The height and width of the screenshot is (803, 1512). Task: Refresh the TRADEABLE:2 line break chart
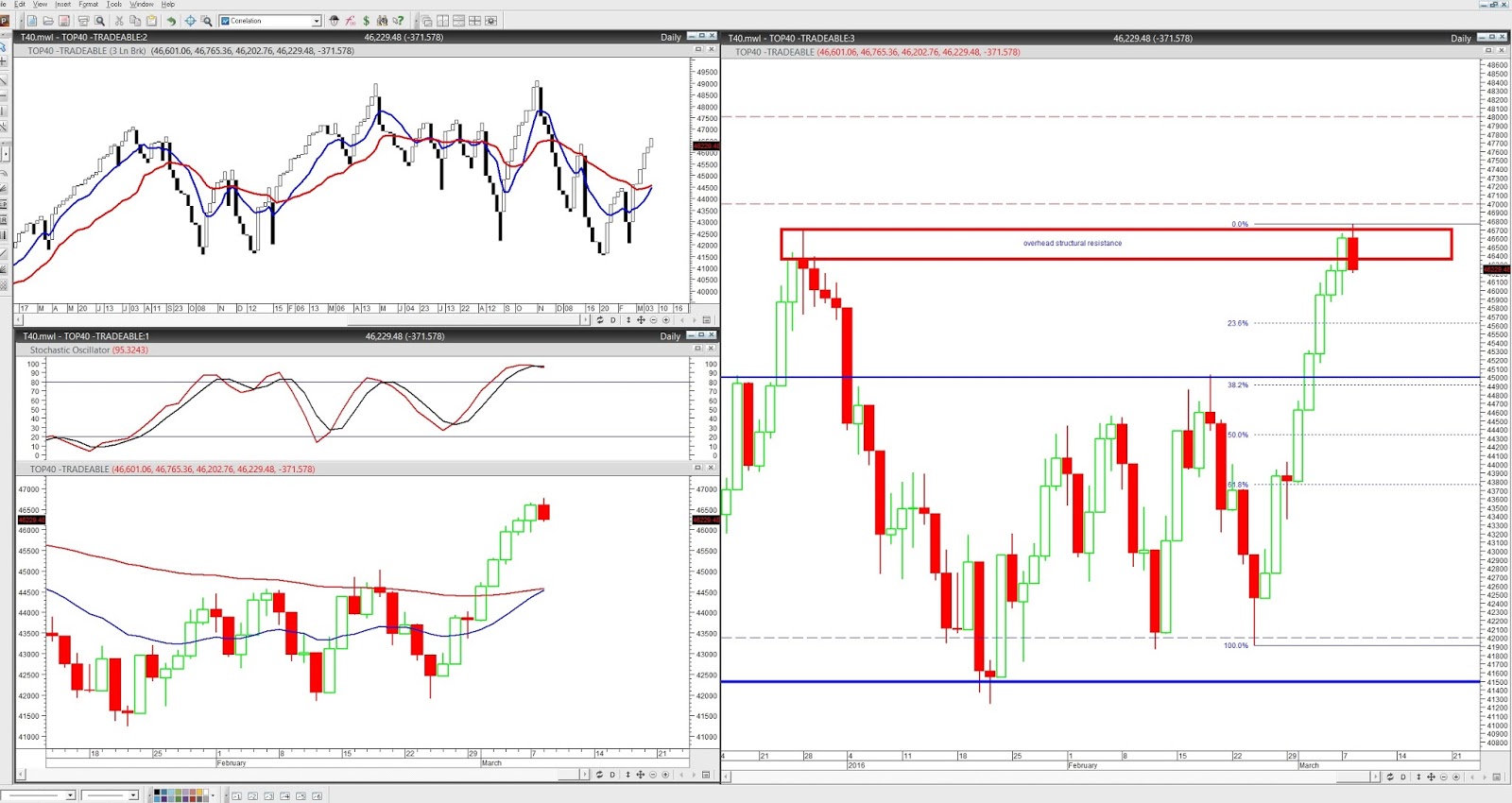tap(599, 320)
